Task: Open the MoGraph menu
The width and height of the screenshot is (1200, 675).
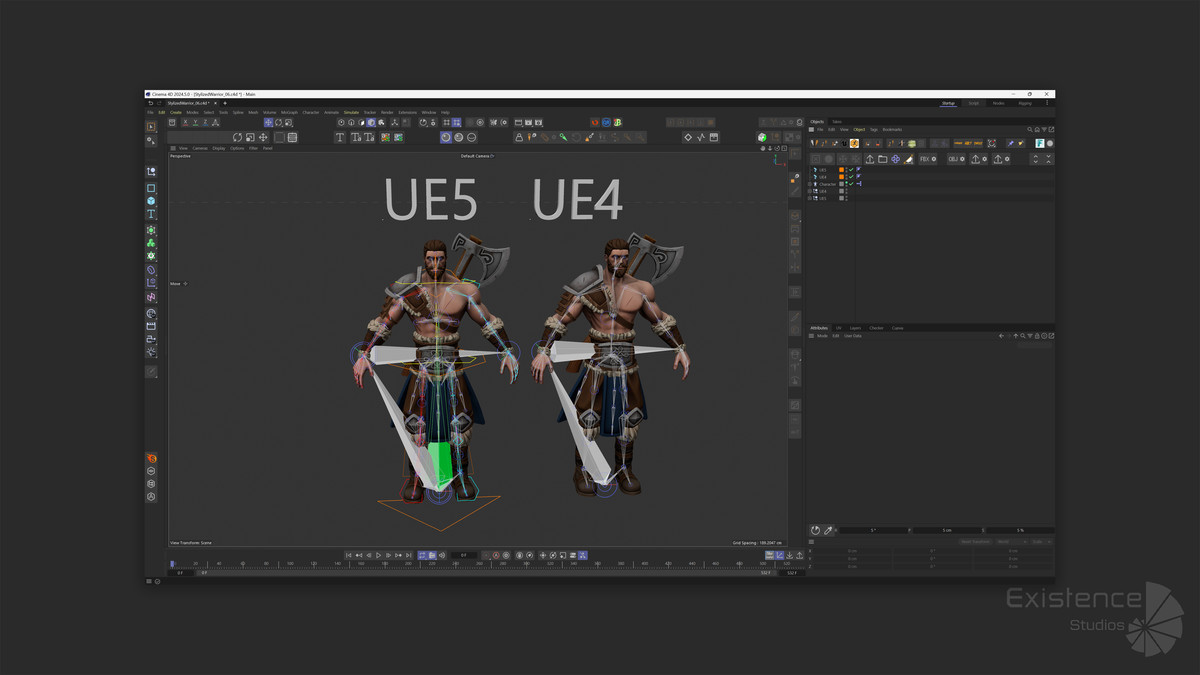Action: (290, 112)
